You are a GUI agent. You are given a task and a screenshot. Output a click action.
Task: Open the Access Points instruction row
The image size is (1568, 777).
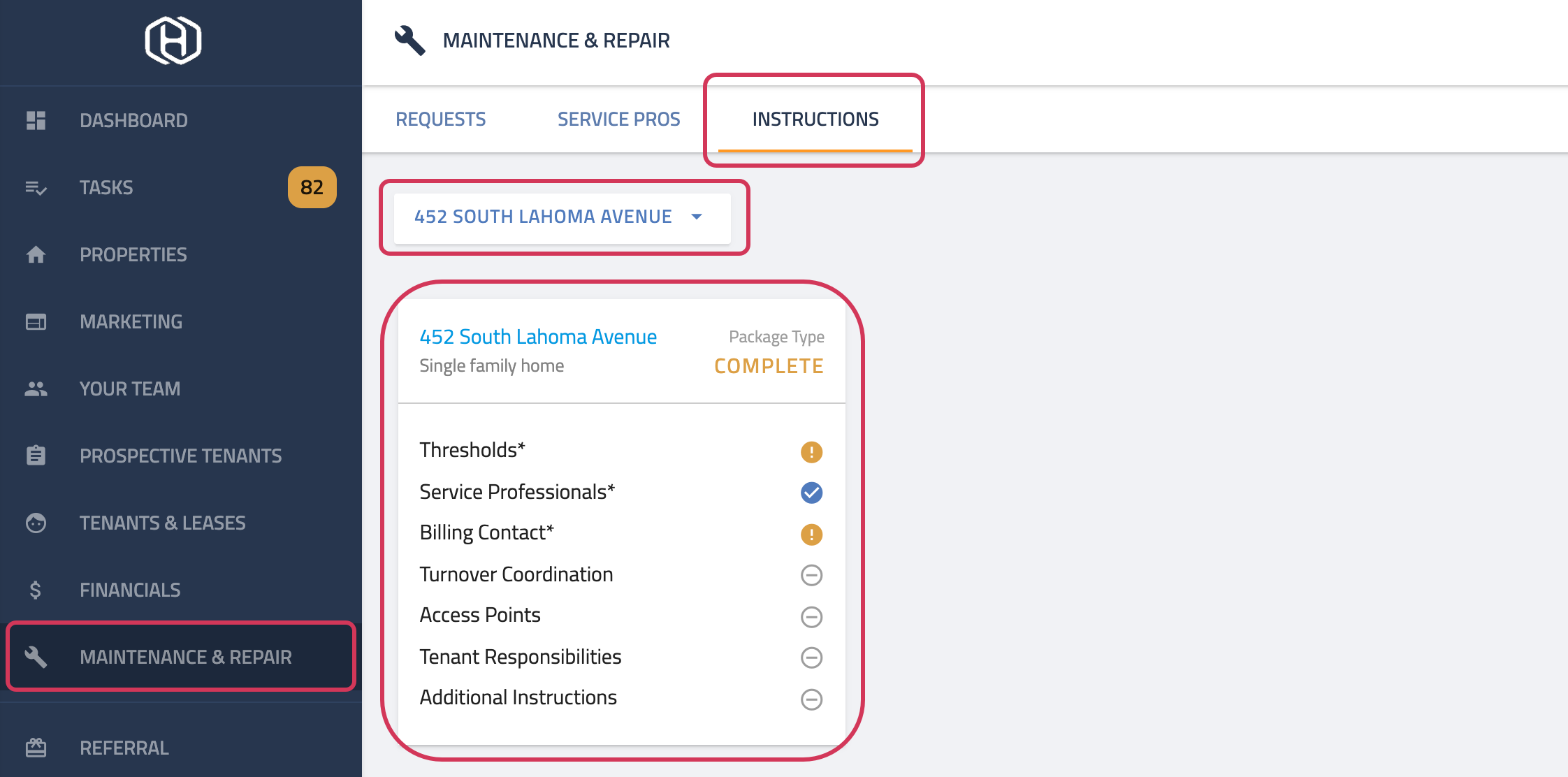point(621,616)
